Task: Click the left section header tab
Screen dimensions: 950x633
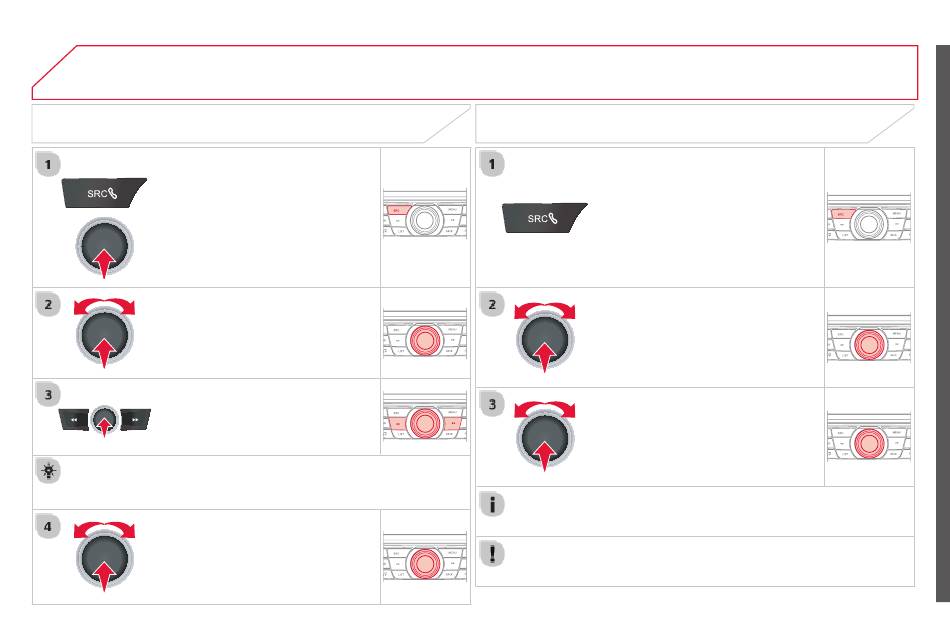Action: click(x=251, y=123)
